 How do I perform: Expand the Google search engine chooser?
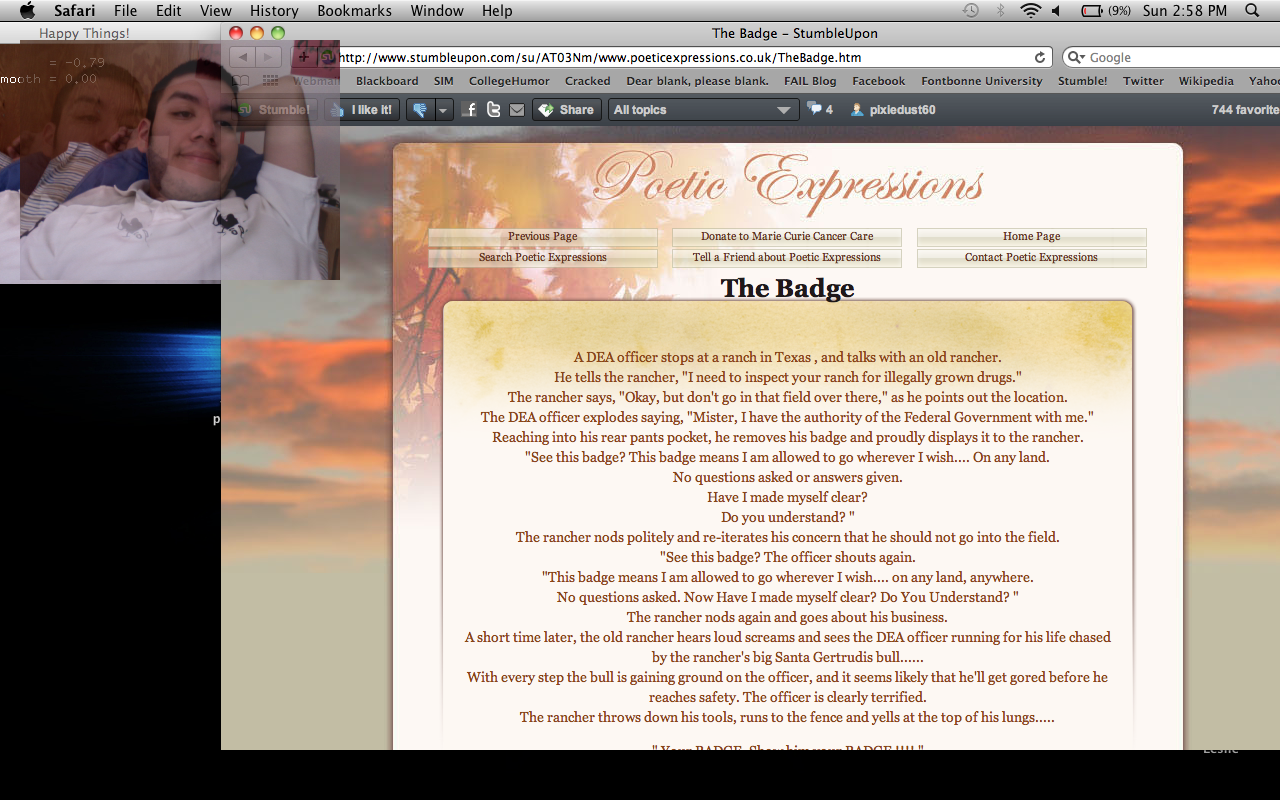click(x=1076, y=58)
